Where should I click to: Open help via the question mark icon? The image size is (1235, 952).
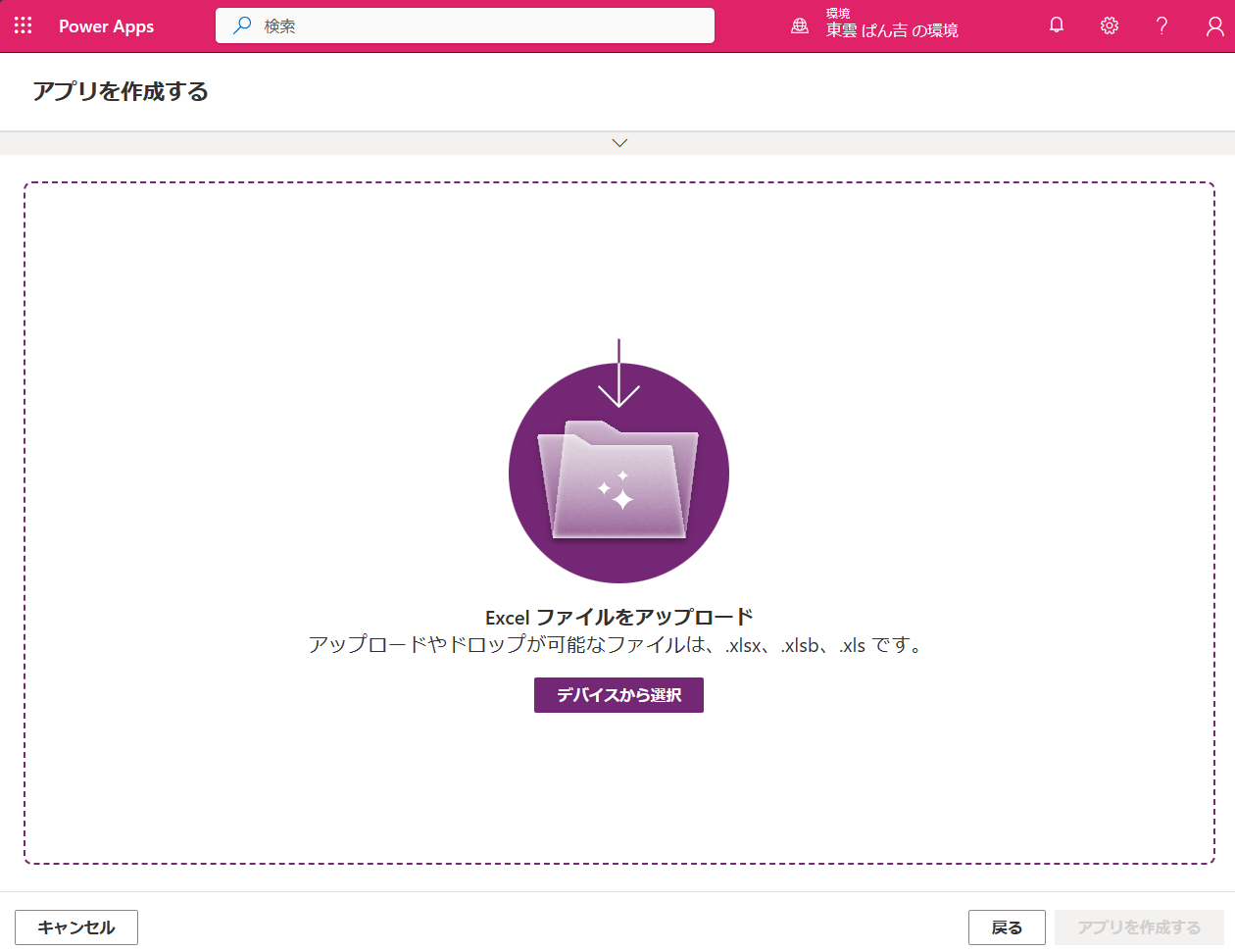(x=1161, y=25)
